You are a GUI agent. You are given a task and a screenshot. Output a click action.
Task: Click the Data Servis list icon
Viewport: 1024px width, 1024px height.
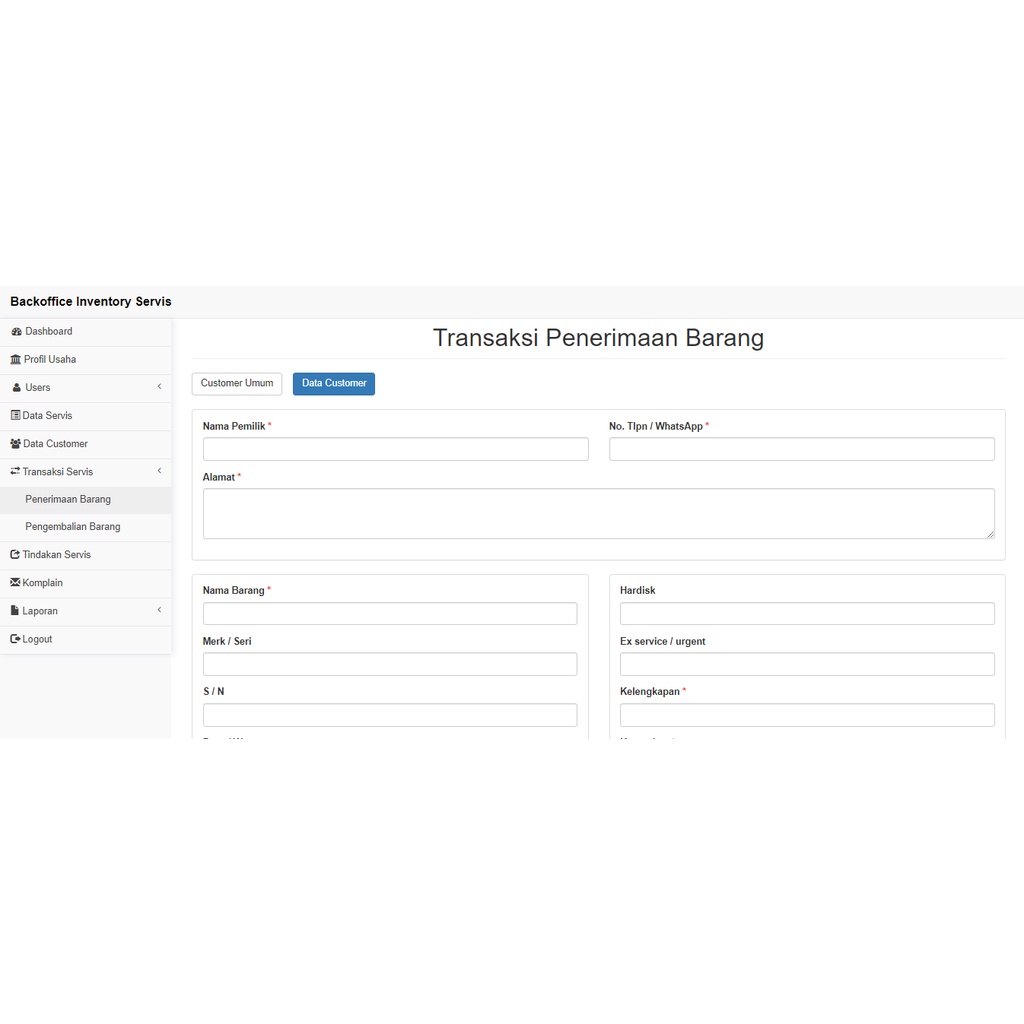16,415
